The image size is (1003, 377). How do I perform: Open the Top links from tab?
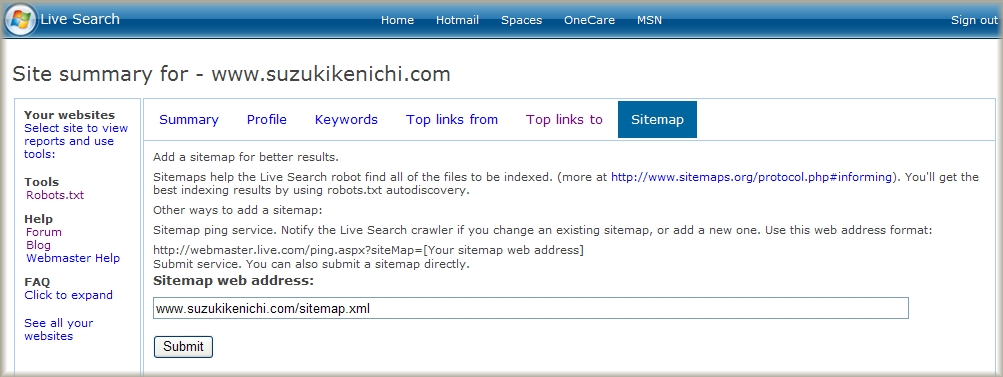pyautogui.click(x=452, y=120)
